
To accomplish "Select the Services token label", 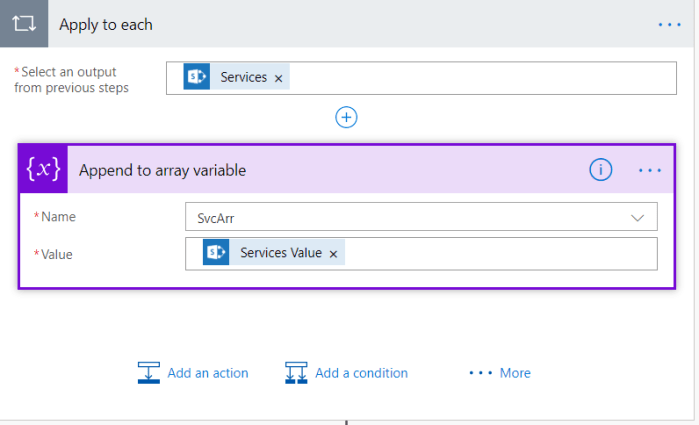I will click(243, 77).
